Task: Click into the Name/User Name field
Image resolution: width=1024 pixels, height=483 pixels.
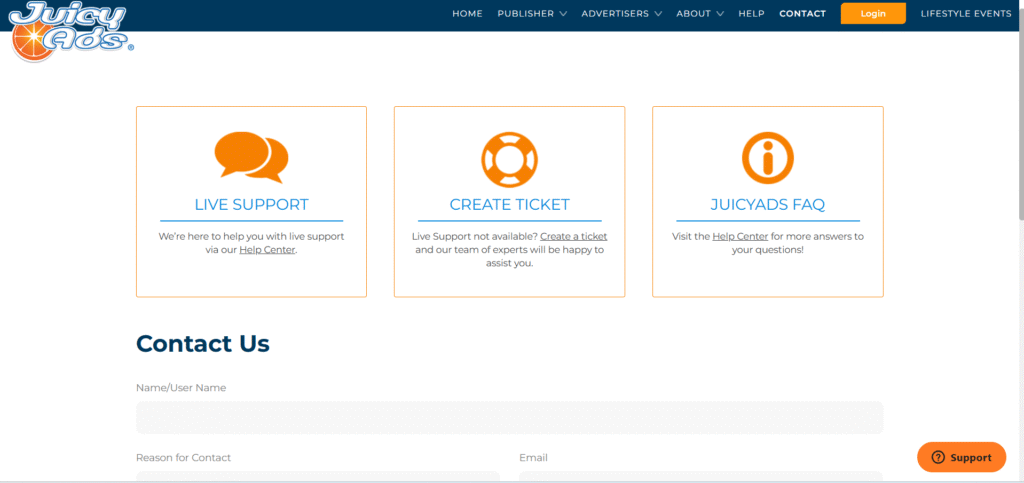Action: (x=509, y=418)
